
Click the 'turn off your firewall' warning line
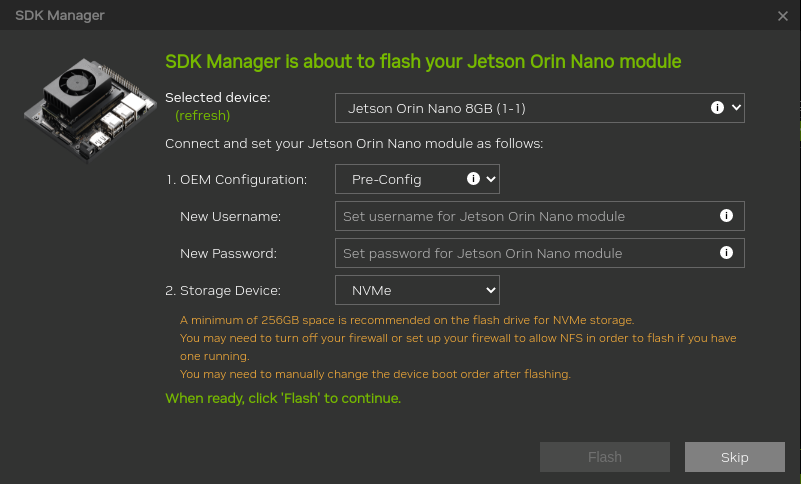pos(458,347)
